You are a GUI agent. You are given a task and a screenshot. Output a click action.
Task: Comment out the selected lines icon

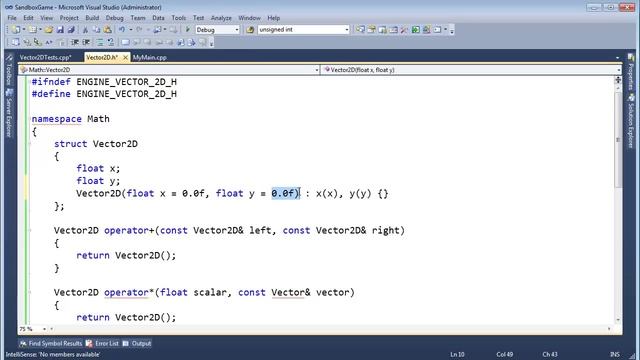(100, 42)
